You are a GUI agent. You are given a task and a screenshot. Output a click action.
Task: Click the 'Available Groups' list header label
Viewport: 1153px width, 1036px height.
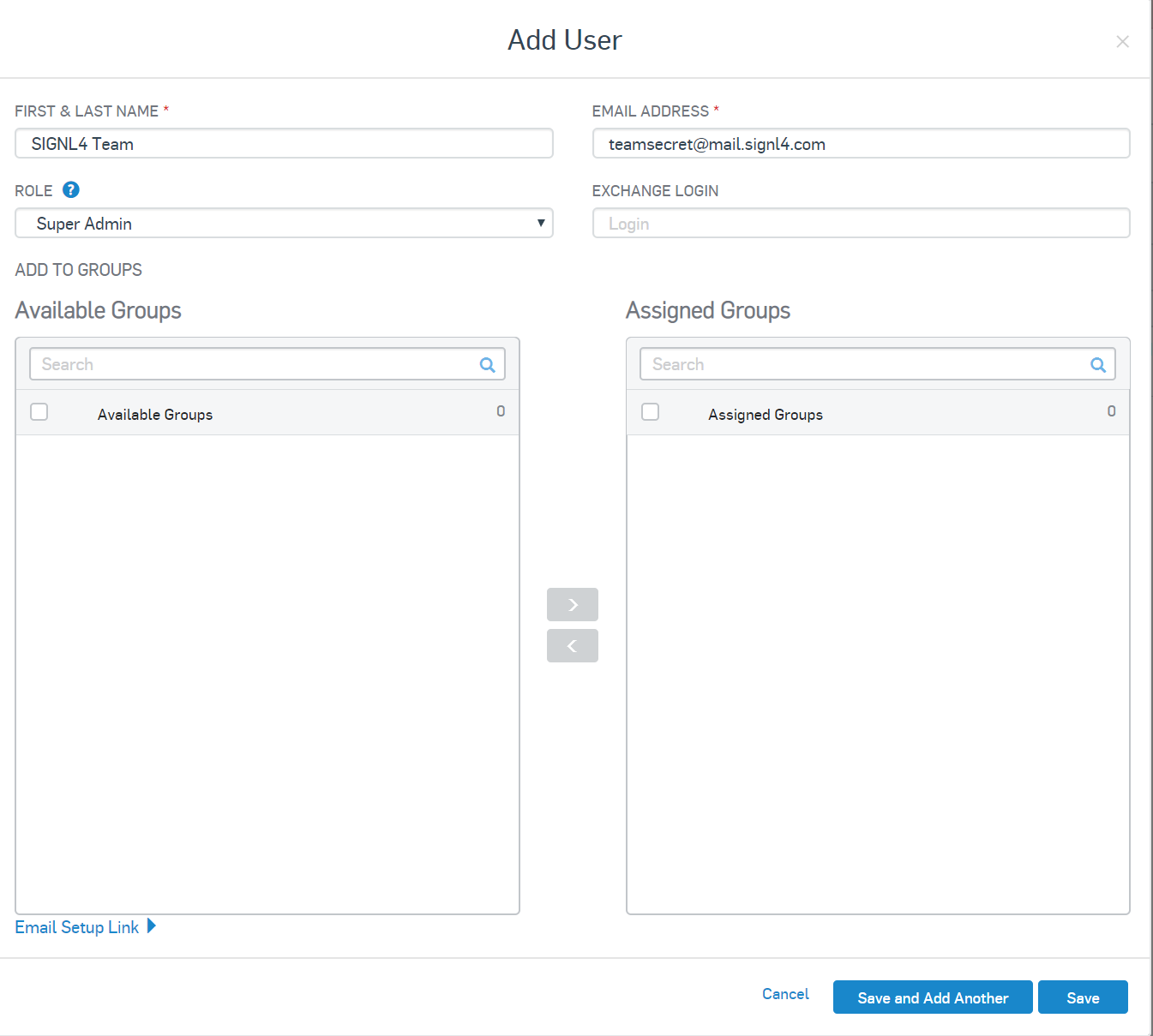pyautogui.click(x=155, y=415)
